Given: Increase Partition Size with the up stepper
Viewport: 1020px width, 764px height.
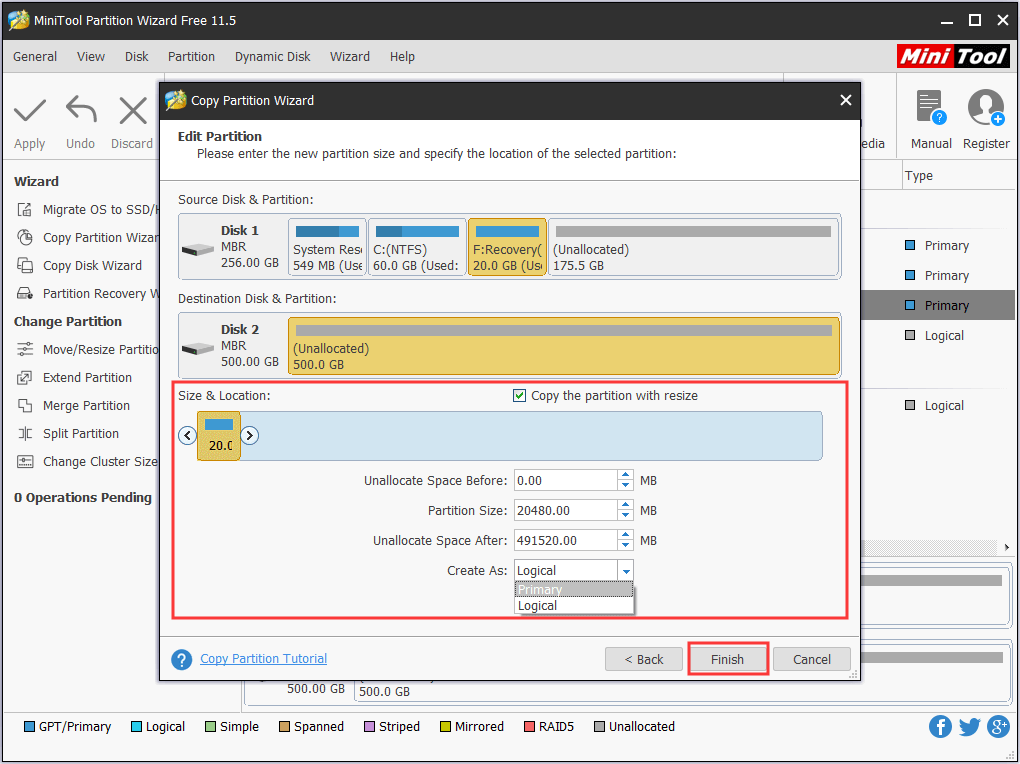Looking at the screenshot, I should pyautogui.click(x=625, y=506).
